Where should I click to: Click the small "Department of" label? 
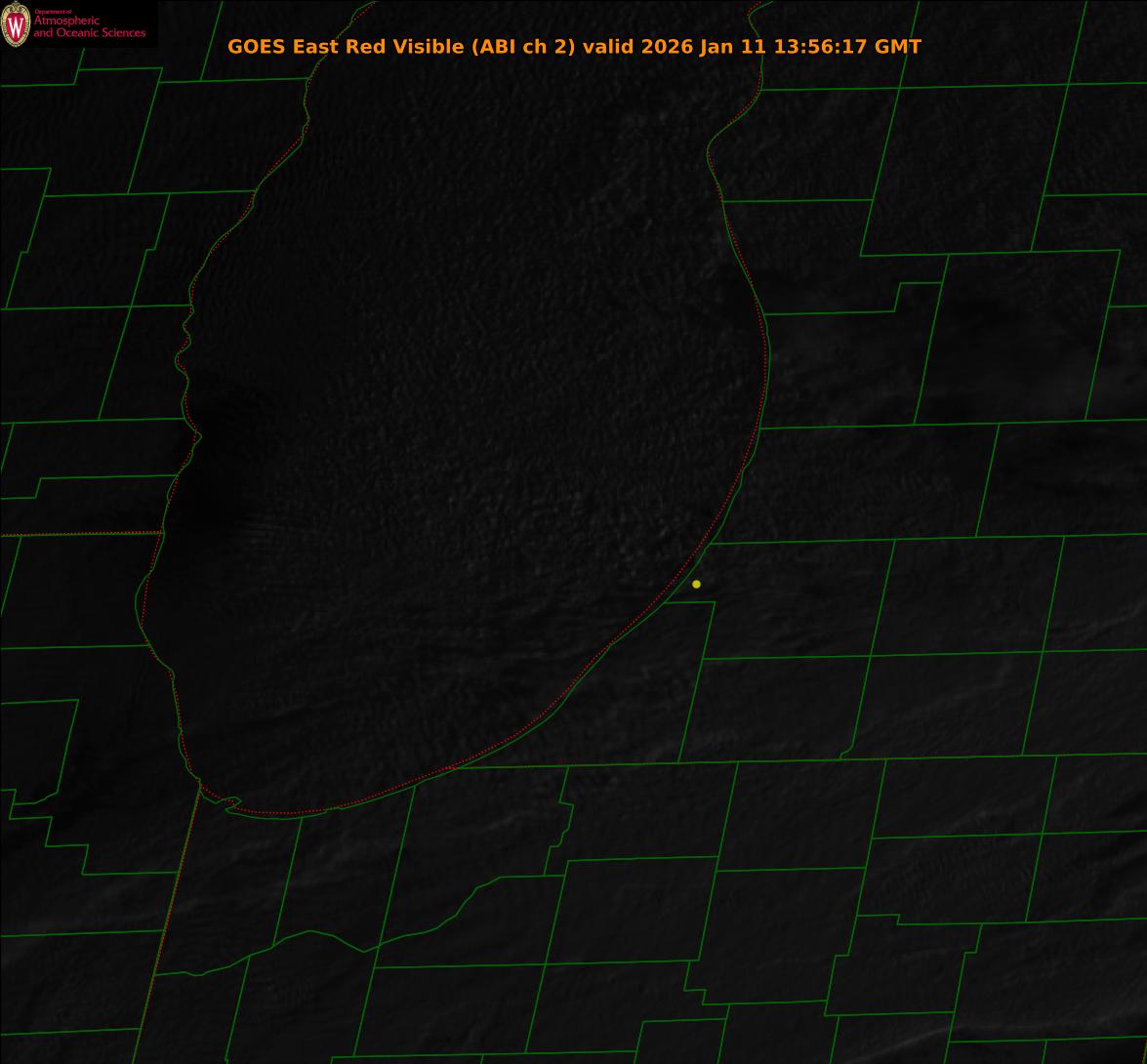pos(53,12)
